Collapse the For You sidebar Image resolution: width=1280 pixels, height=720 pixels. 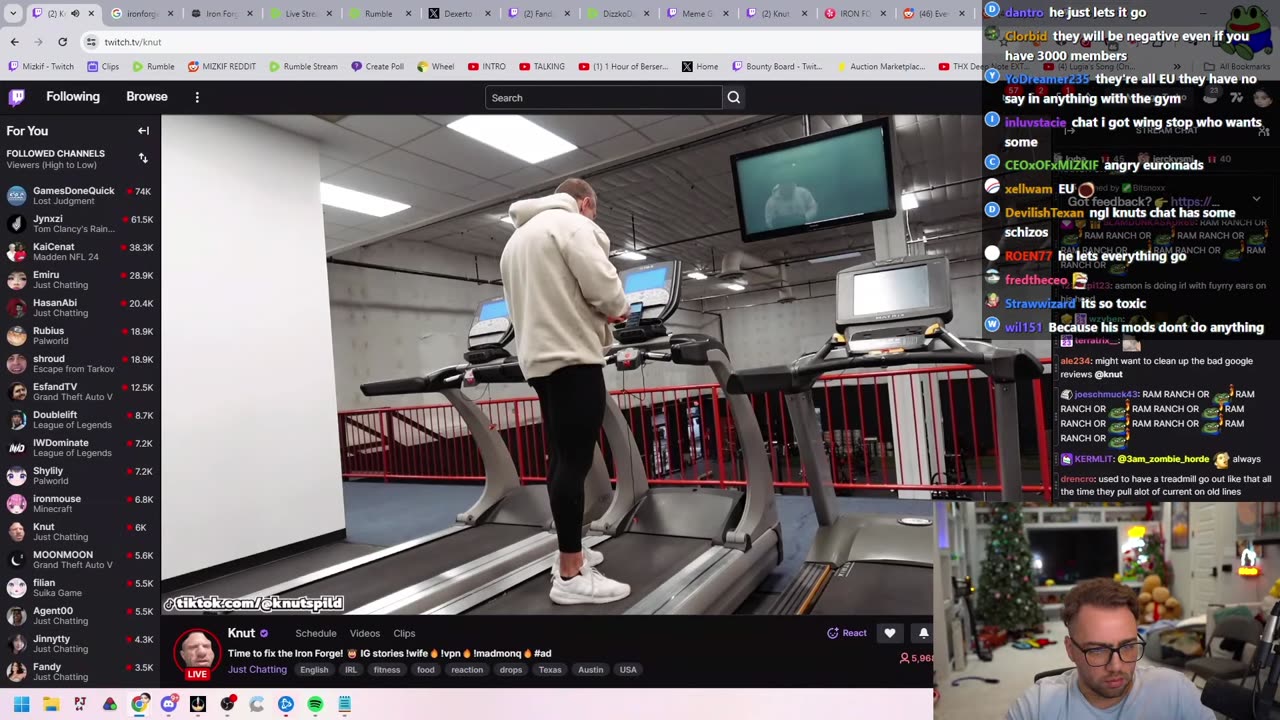(x=143, y=131)
